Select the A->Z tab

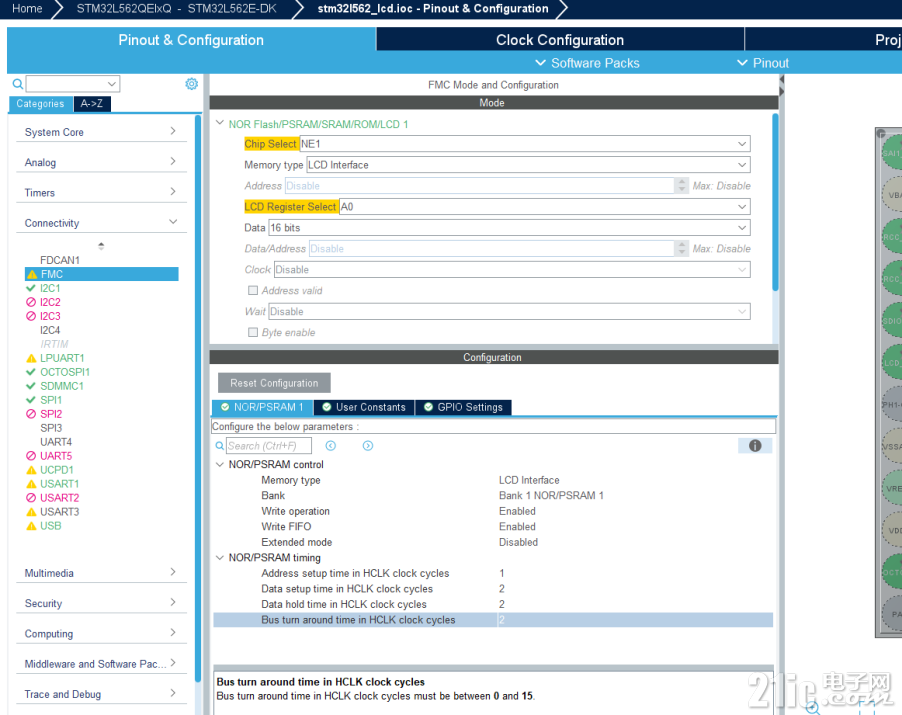pos(92,104)
